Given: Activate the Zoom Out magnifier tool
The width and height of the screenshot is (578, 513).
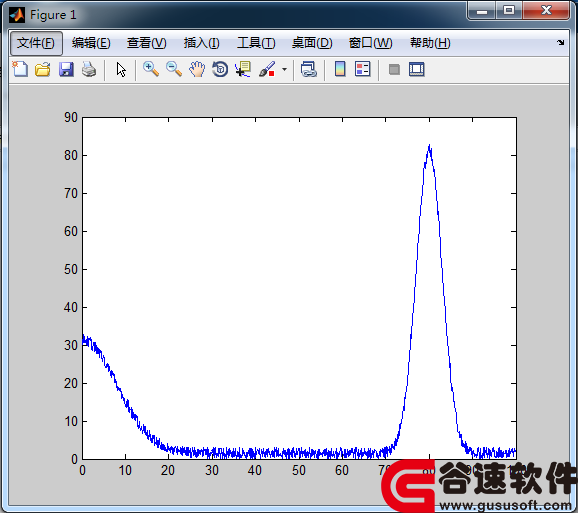Looking at the screenshot, I should click(x=174, y=69).
